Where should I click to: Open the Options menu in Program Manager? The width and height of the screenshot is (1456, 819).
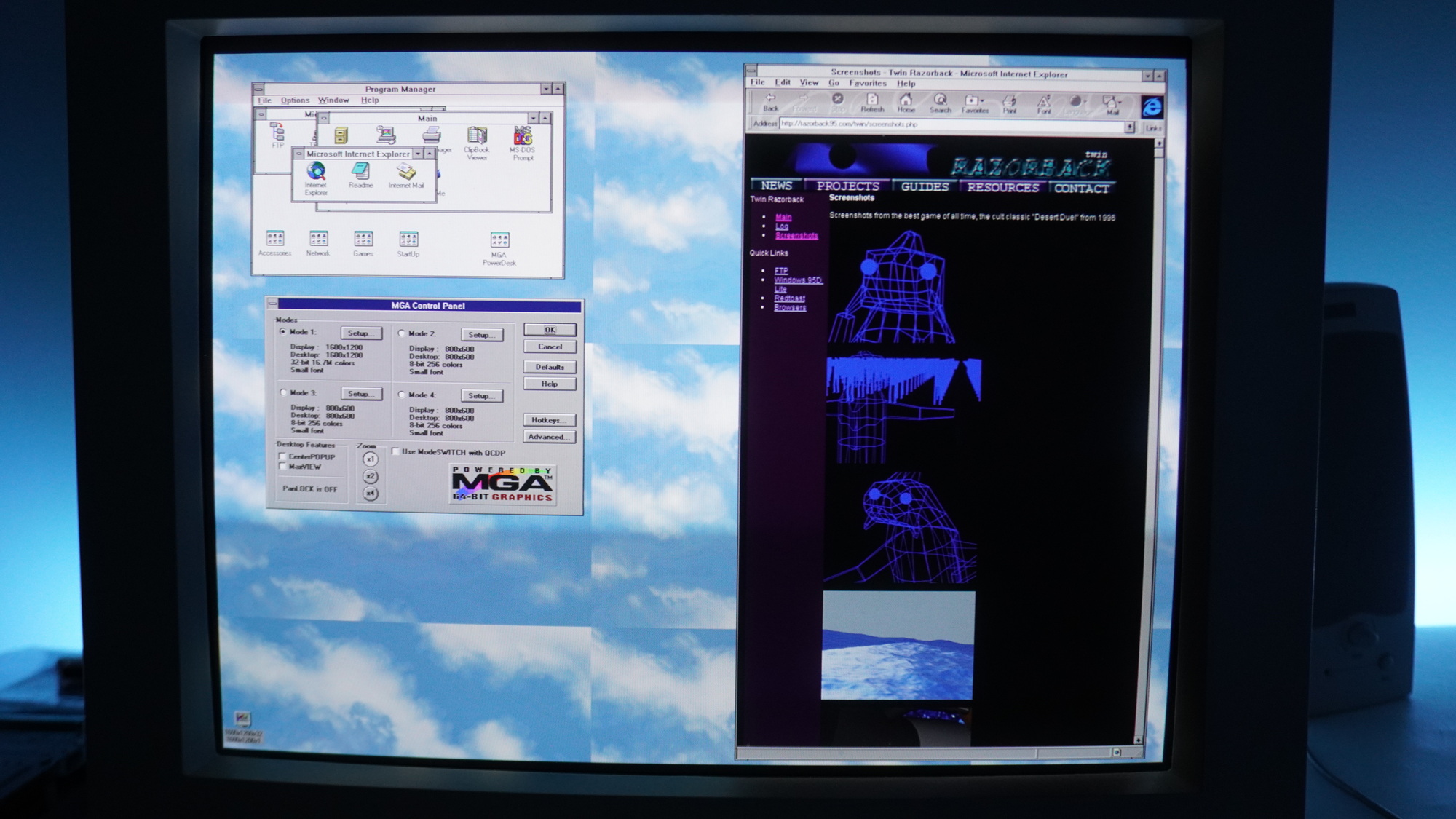(295, 100)
